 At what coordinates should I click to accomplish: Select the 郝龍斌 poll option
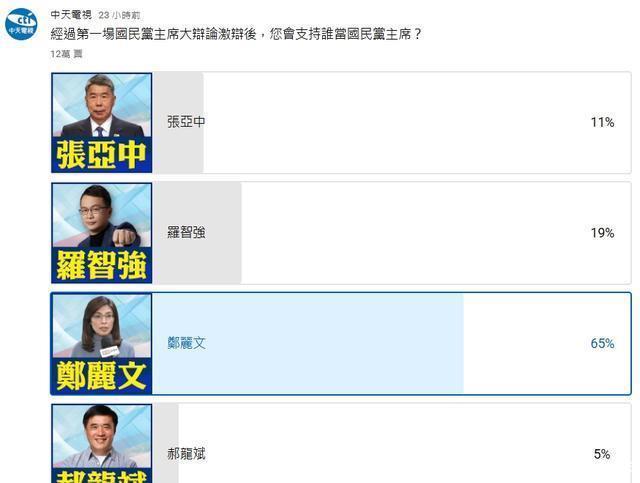(x=341, y=443)
